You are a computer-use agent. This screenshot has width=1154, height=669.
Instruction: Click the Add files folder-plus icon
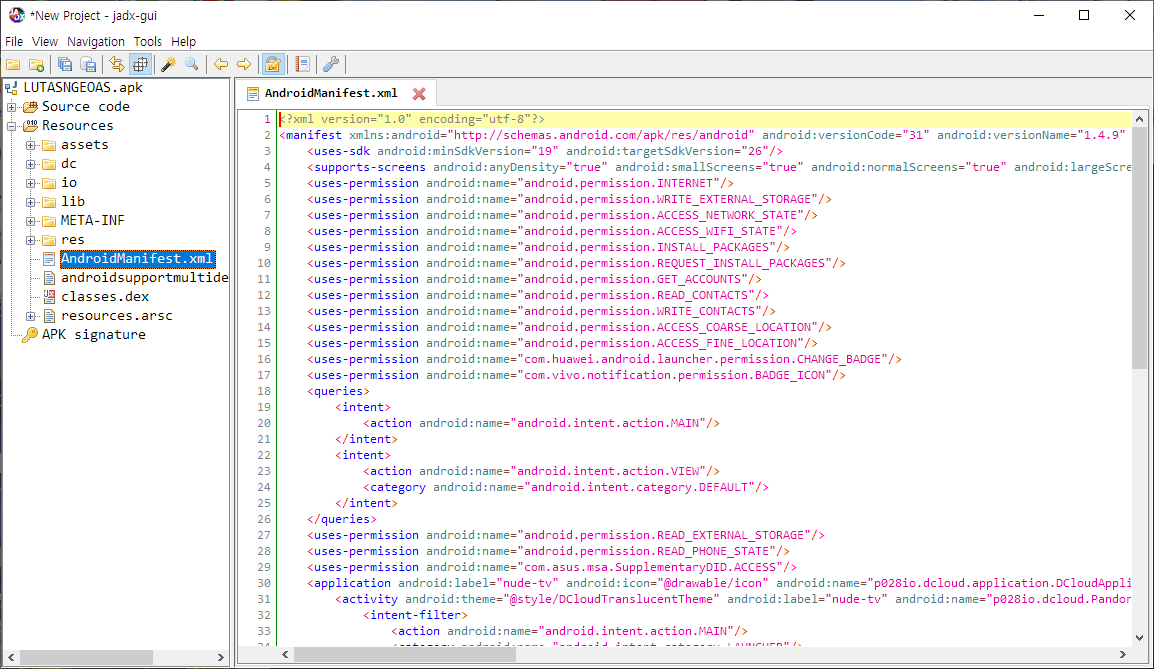[36, 65]
